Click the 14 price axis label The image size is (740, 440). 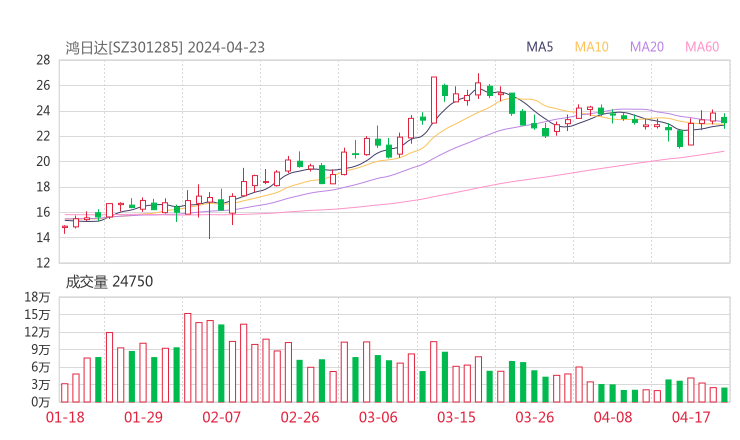pyautogui.click(x=43, y=237)
